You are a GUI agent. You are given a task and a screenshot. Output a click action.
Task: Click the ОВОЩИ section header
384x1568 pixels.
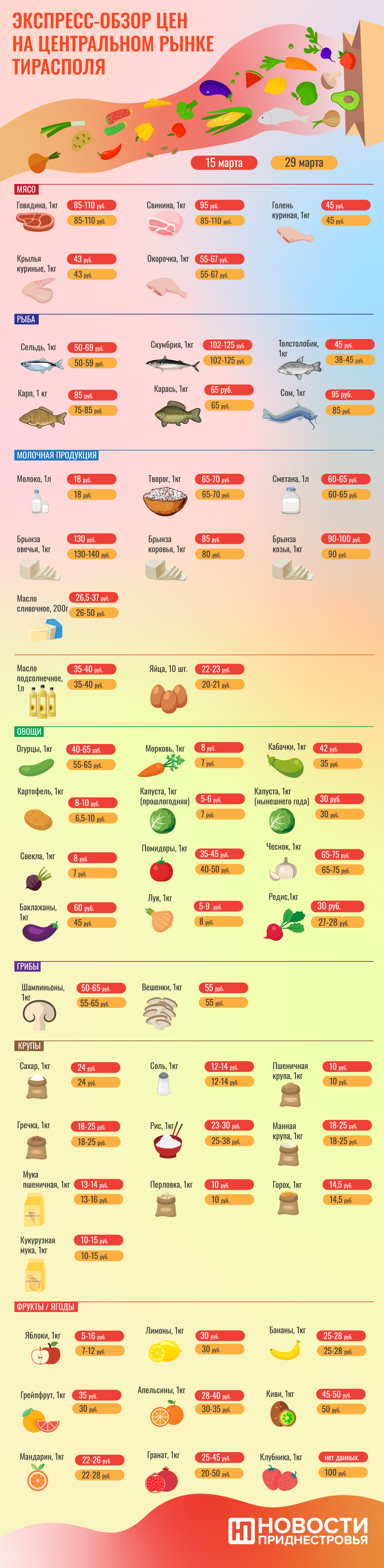tap(29, 731)
